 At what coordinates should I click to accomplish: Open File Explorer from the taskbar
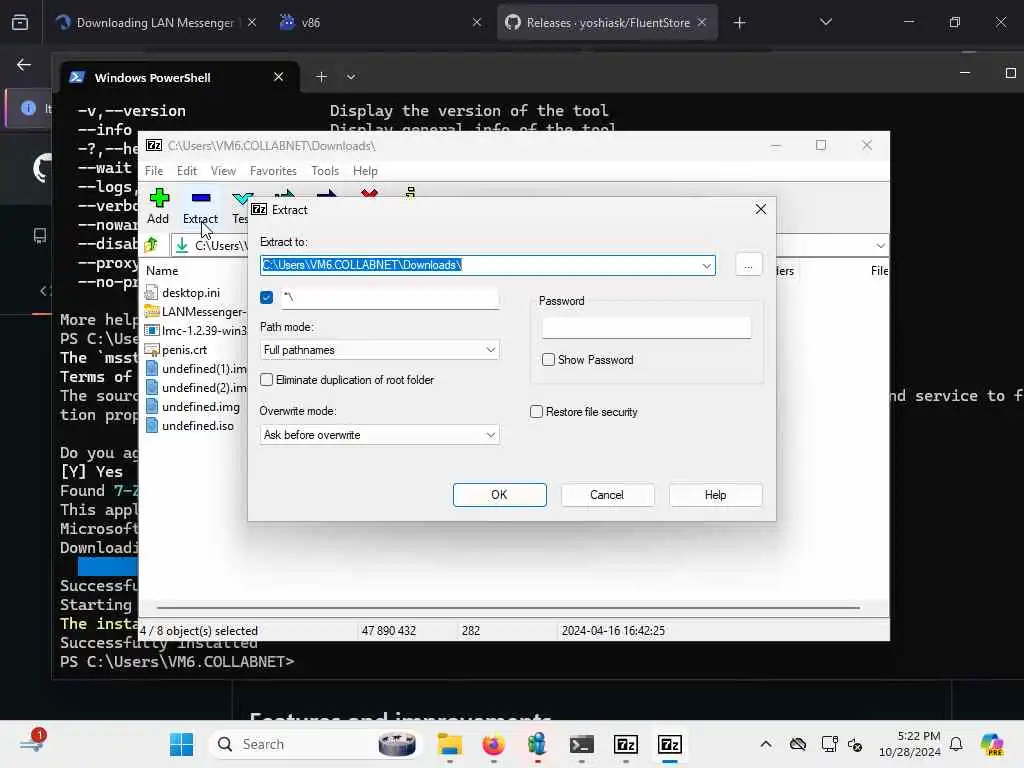pos(449,744)
